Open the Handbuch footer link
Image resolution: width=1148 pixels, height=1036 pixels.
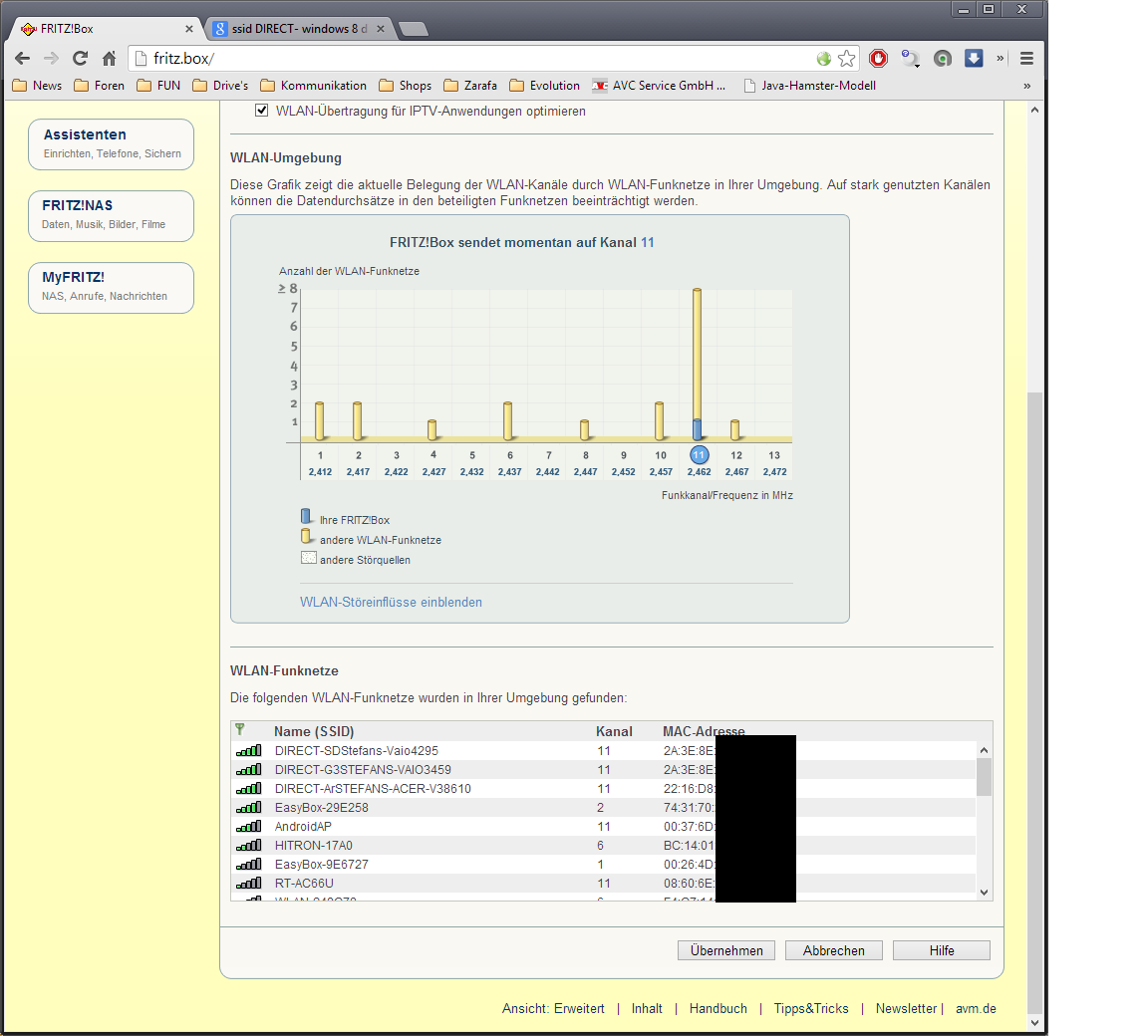pos(718,1008)
